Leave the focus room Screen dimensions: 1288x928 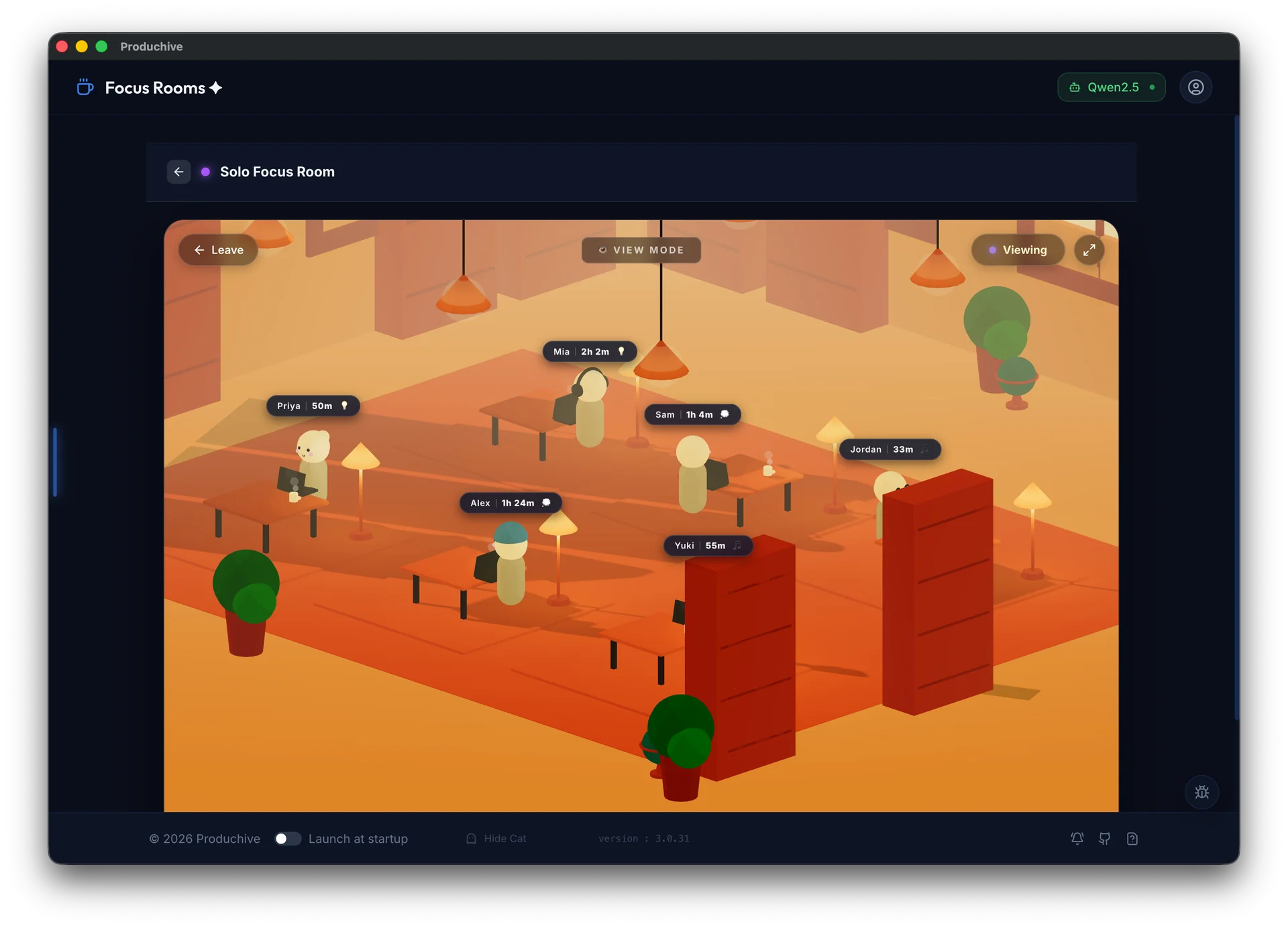pos(219,250)
